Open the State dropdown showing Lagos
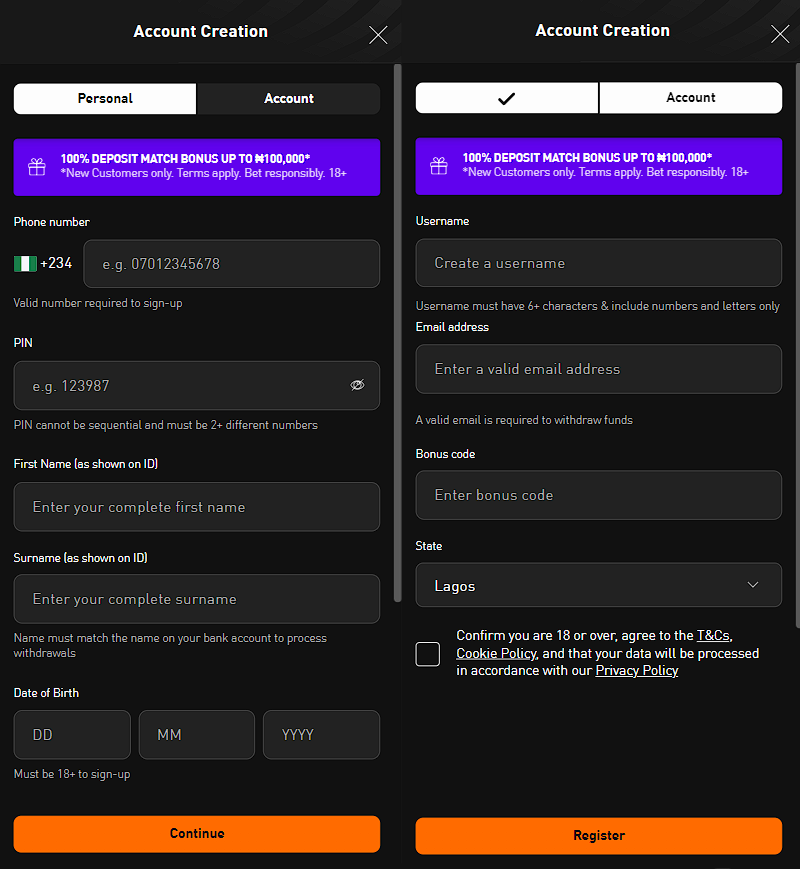The width and height of the screenshot is (800, 869). click(x=598, y=584)
